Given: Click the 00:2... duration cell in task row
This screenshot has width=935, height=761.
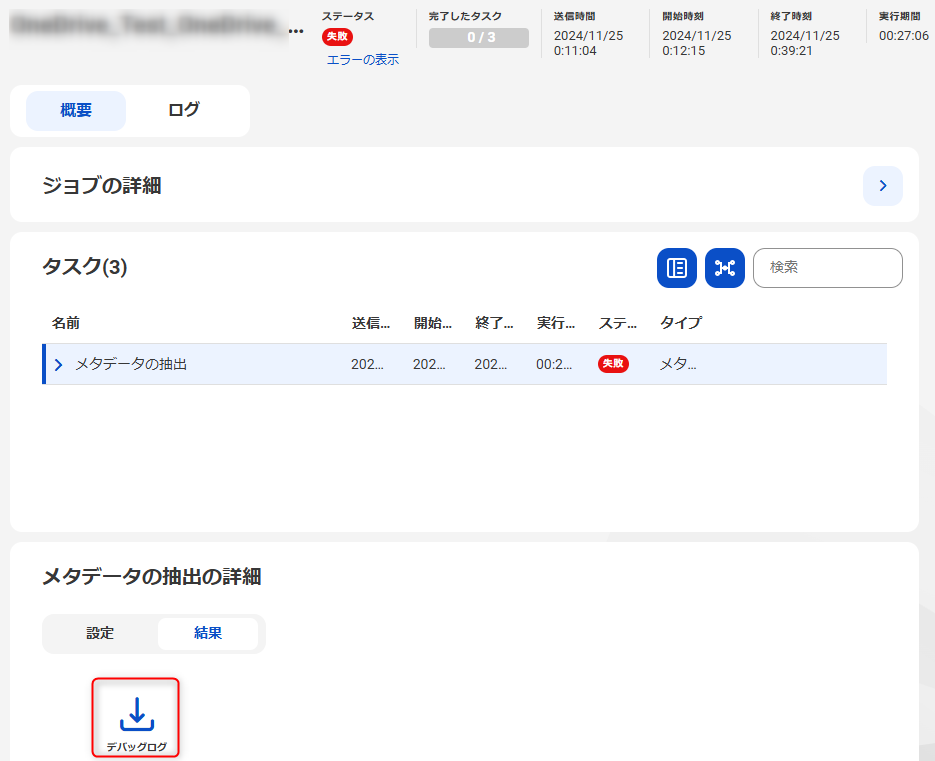Looking at the screenshot, I should click(554, 364).
